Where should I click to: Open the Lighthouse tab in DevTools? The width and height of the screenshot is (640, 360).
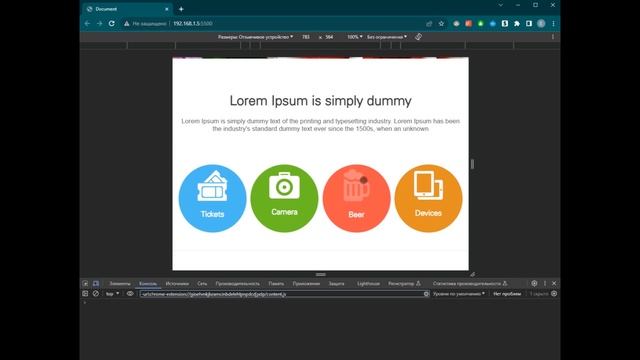coord(368,283)
